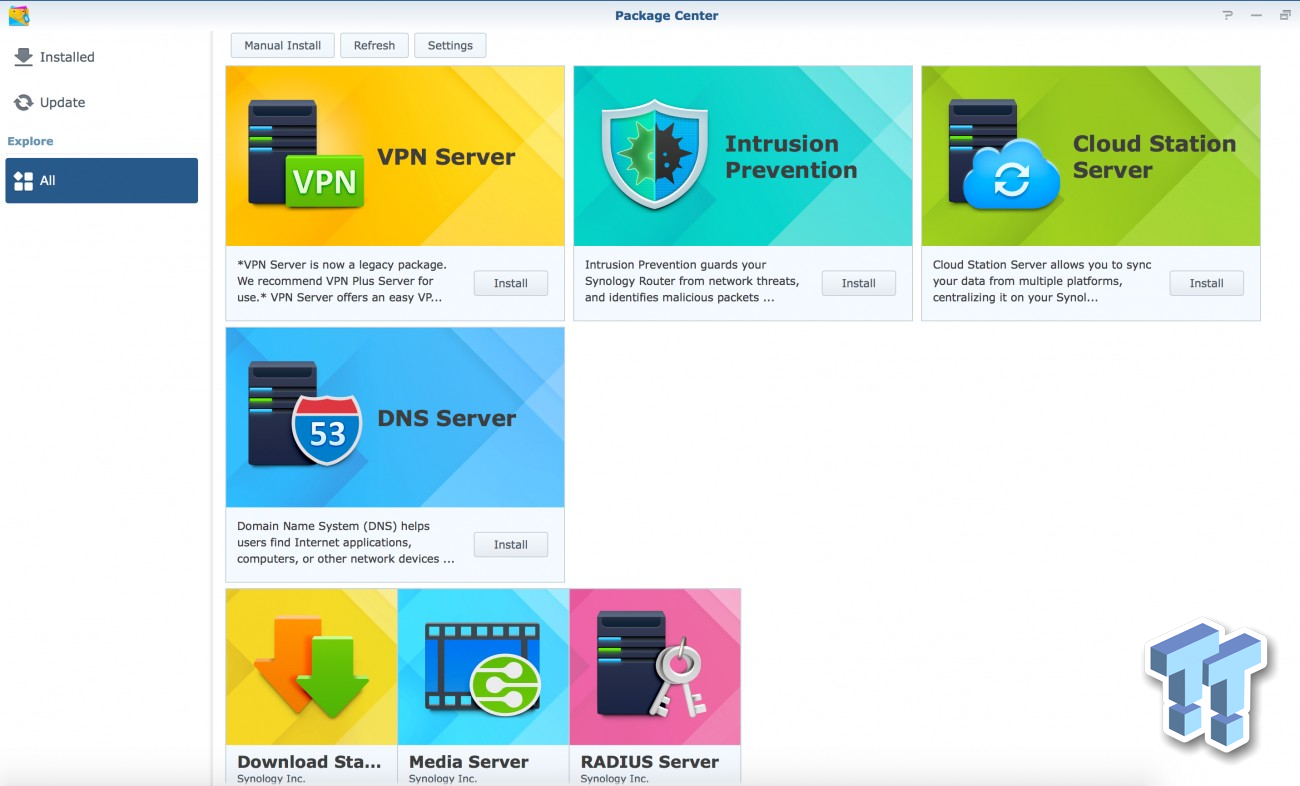Screen dimensions: 1300x786
Task: Install the VPN Server package
Action: [510, 283]
